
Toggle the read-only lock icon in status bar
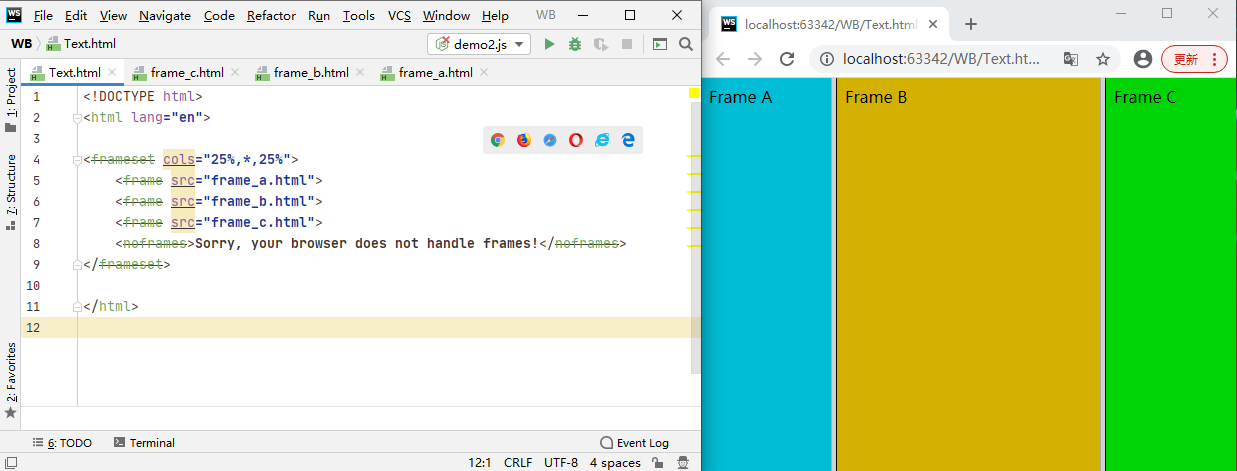point(657,463)
